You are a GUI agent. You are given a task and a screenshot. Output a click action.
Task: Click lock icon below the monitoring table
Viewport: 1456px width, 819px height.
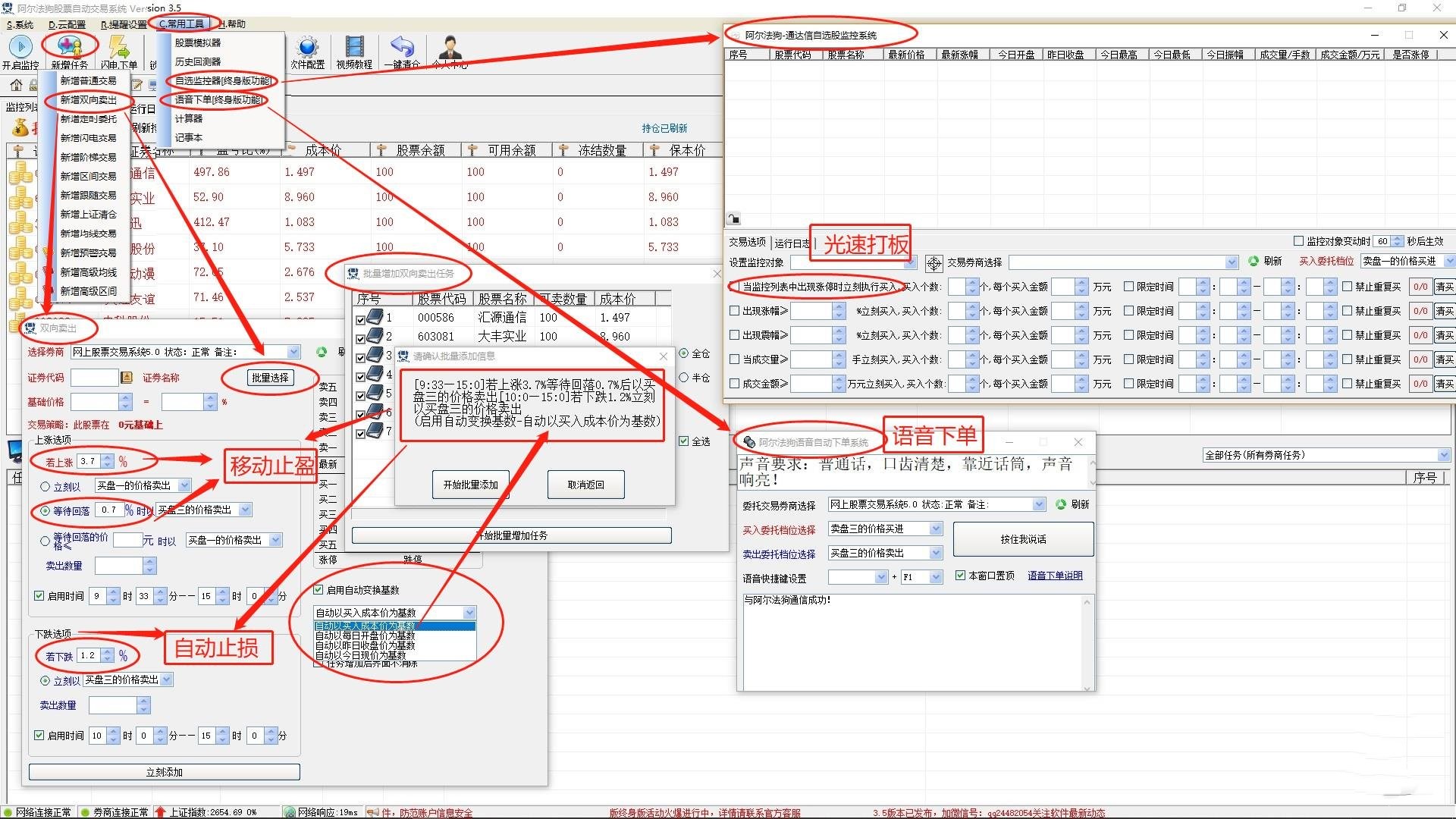tap(734, 218)
